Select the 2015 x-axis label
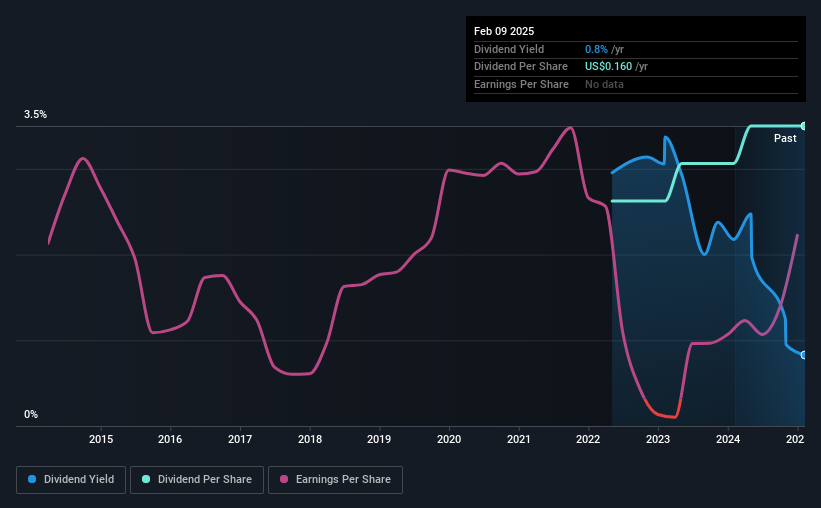 pos(100,439)
